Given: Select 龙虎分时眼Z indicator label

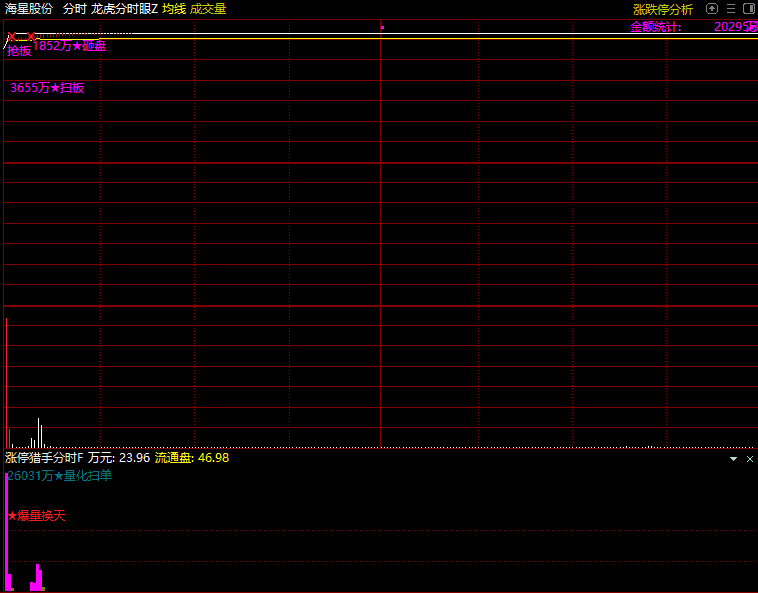Looking at the screenshot, I should [x=124, y=9].
